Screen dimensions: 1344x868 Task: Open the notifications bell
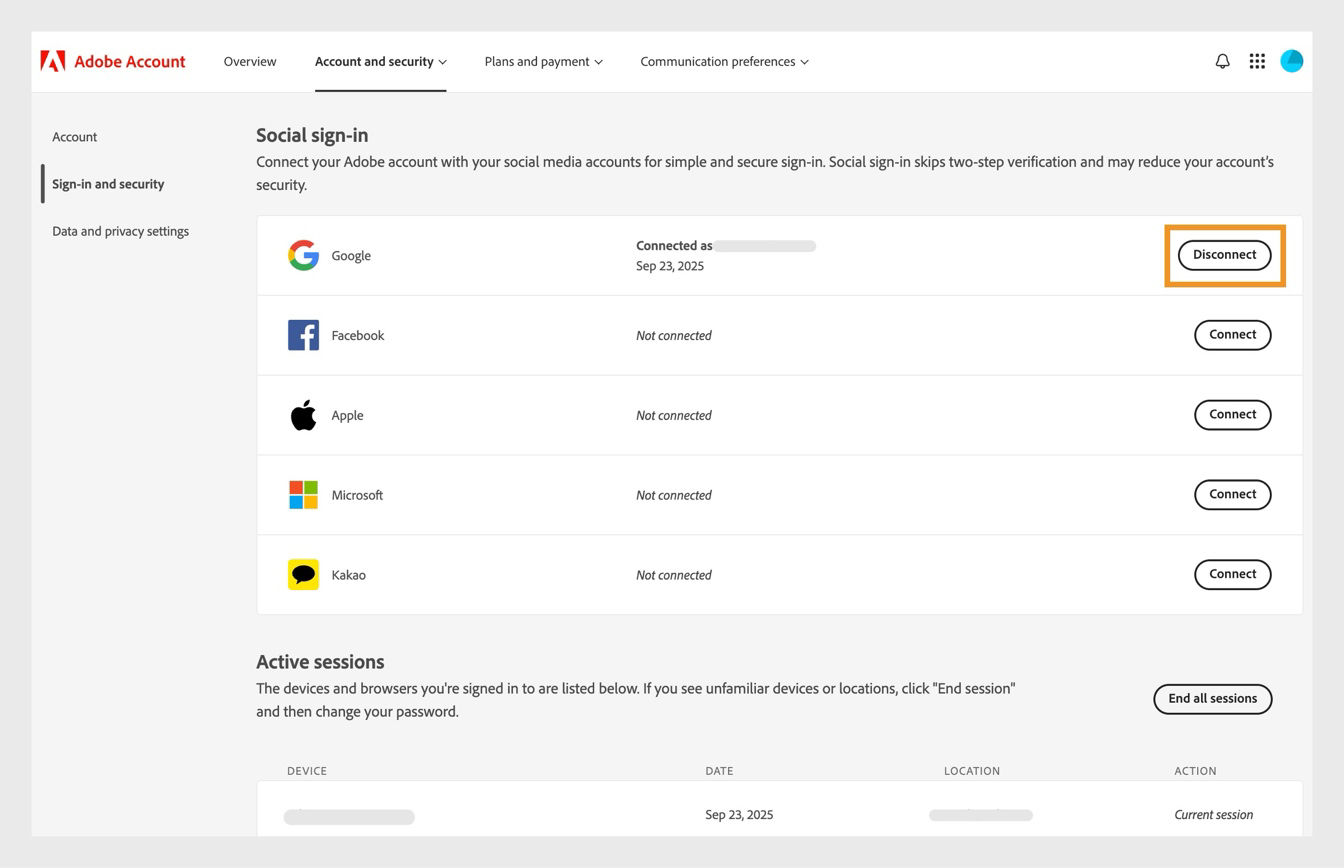(x=1222, y=61)
